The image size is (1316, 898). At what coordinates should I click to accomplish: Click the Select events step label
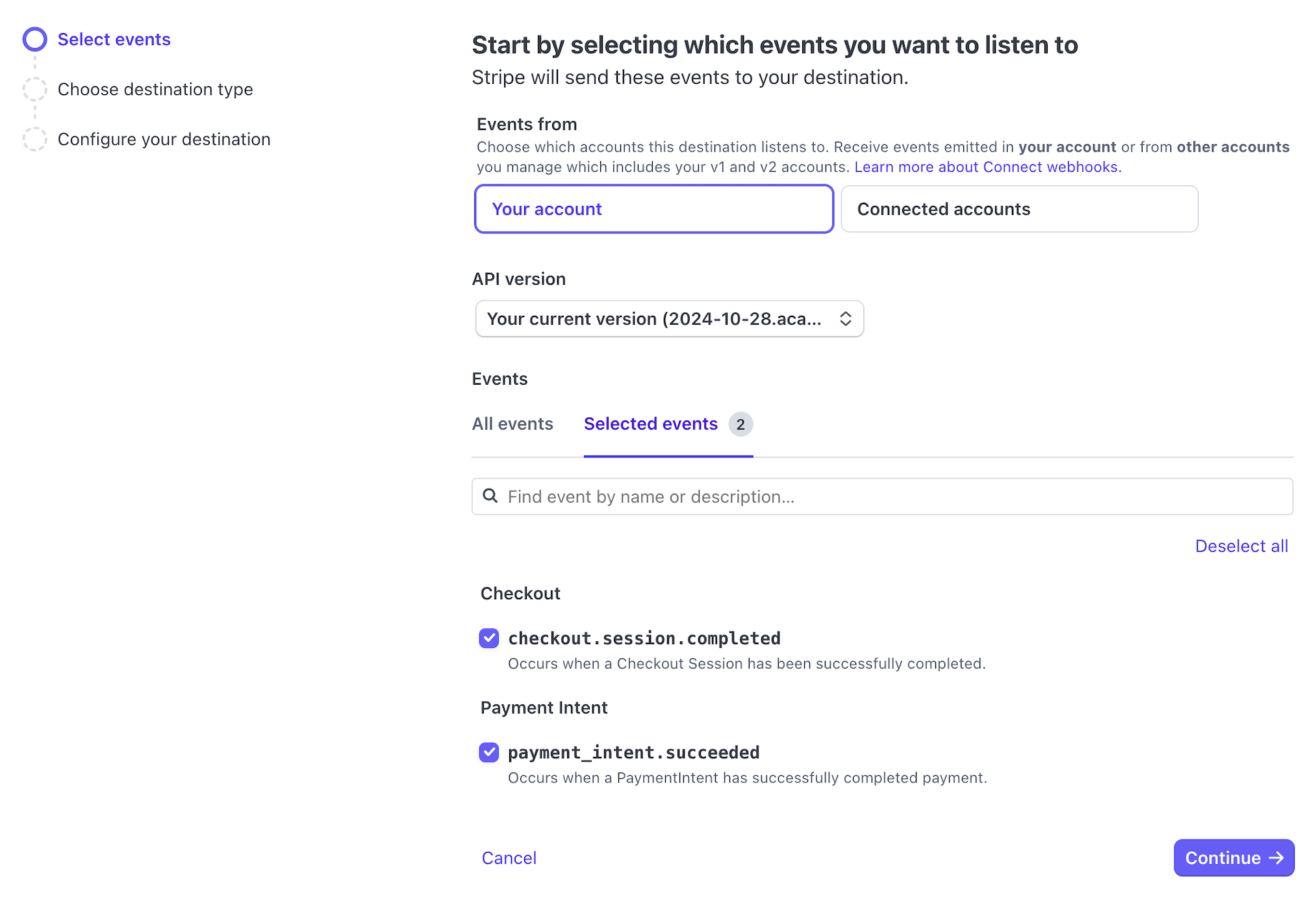pos(114,40)
